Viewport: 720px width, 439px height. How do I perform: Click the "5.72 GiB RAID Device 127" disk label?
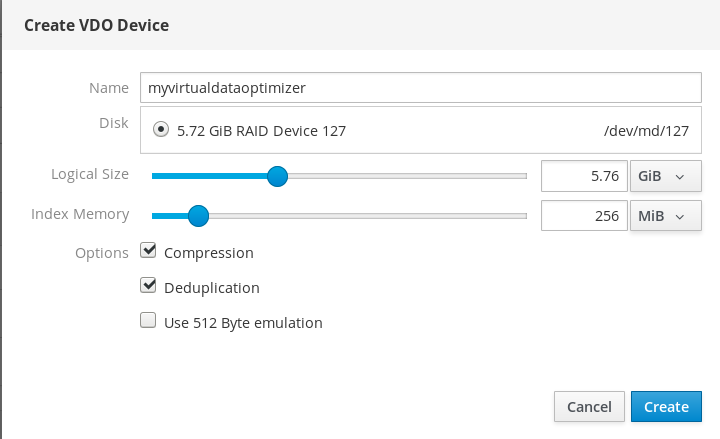coord(261,129)
